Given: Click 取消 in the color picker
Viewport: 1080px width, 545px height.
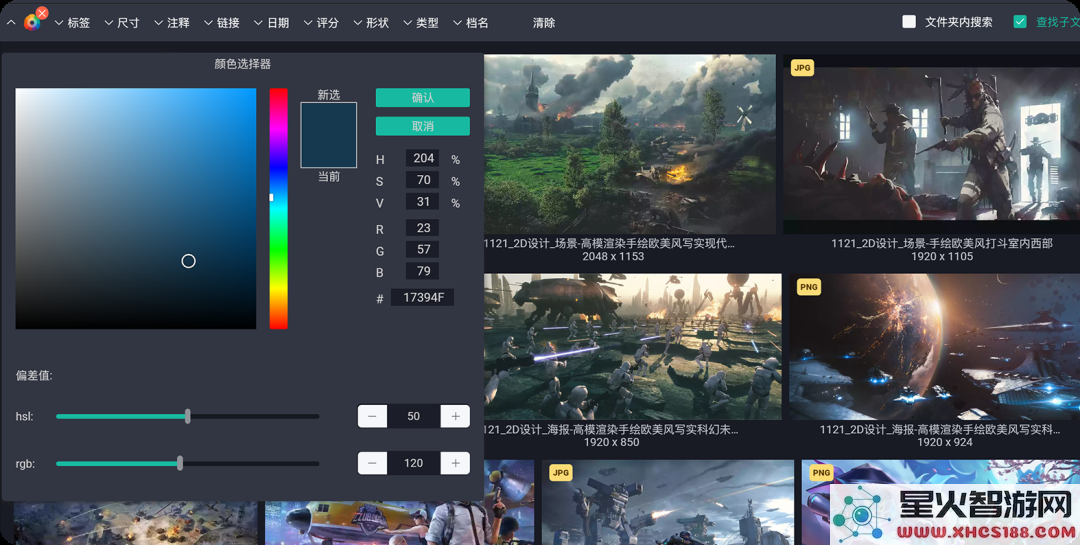Looking at the screenshot, I should (x=423, y=126).
